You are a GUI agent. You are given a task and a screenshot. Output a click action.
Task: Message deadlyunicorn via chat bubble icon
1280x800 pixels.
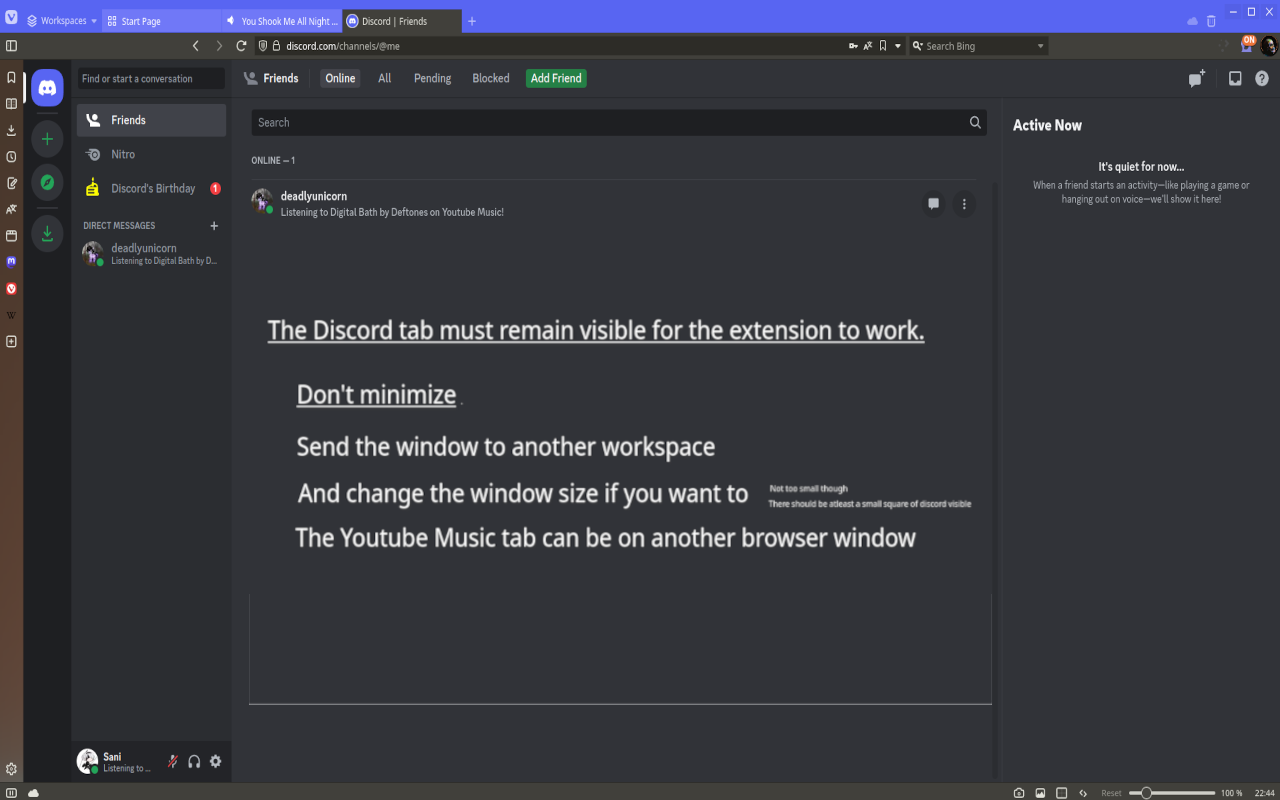[x=933, y=204]
